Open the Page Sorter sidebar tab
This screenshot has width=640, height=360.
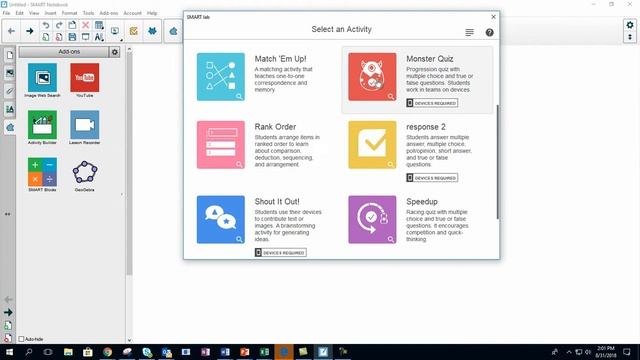coord(10,55)
